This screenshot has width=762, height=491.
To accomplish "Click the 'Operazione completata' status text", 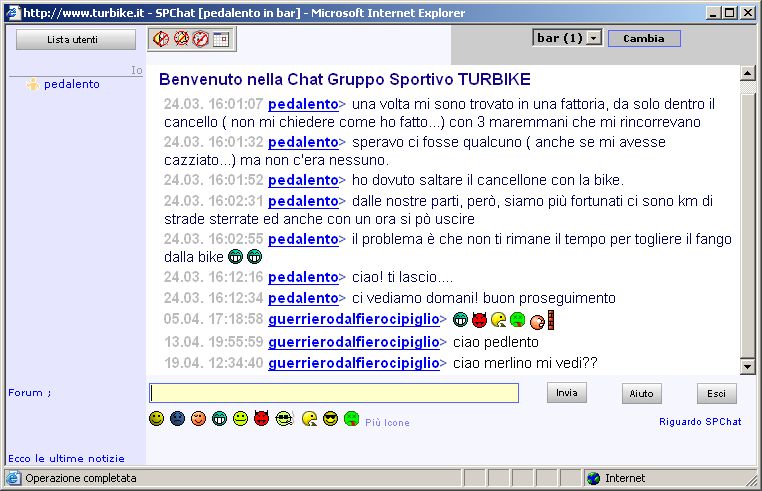I will (81, 478).
